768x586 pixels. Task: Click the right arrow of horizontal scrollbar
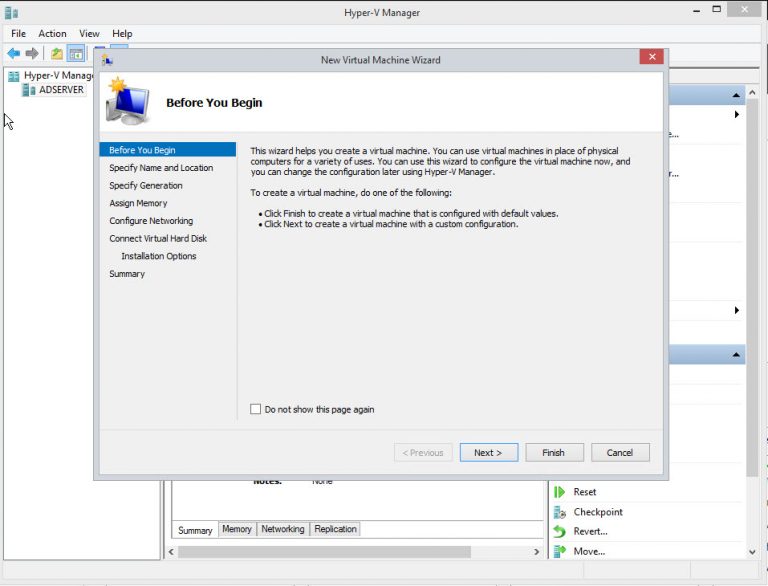[536, 552]
